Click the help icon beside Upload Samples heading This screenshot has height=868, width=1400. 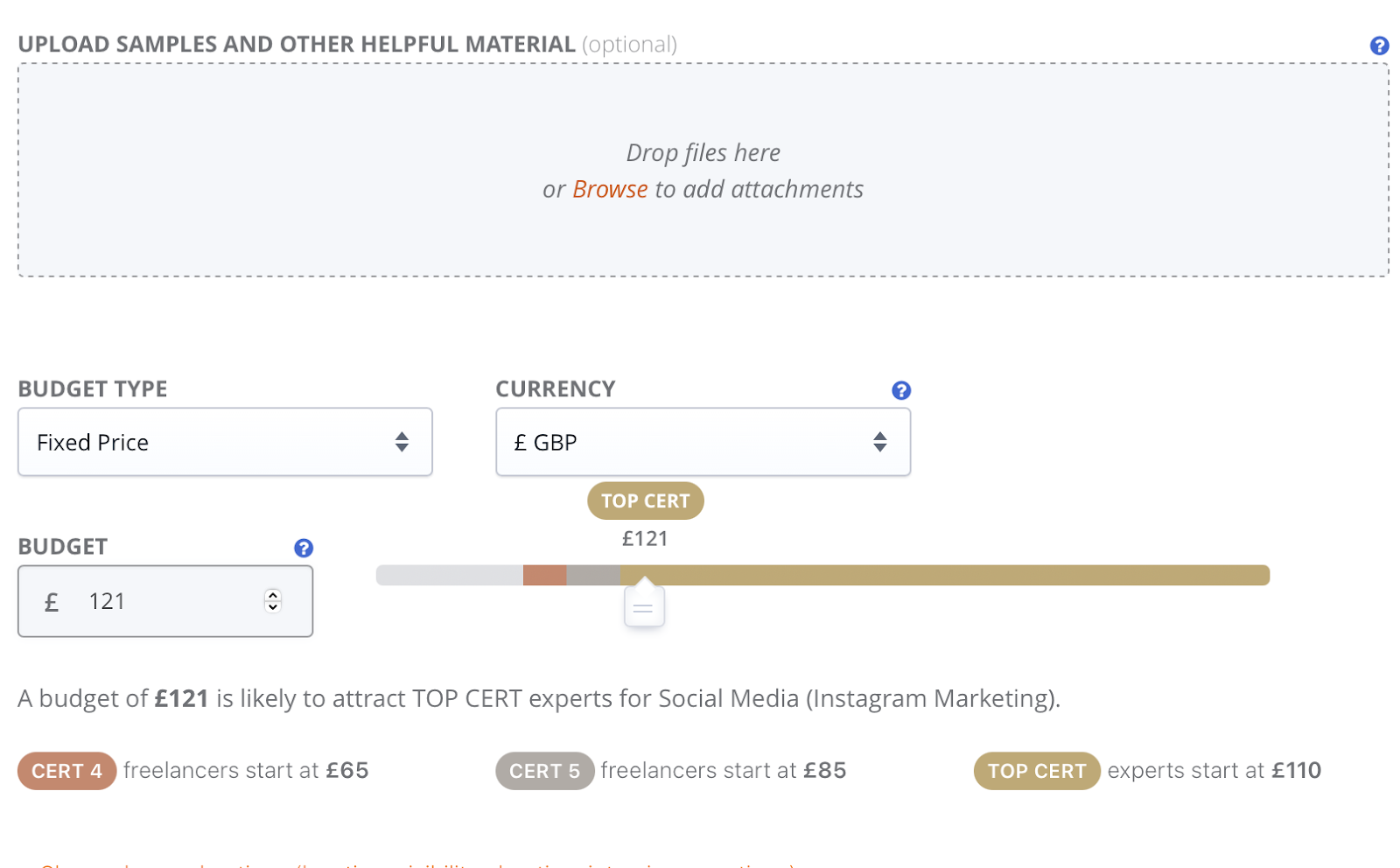pos(1379,45)
